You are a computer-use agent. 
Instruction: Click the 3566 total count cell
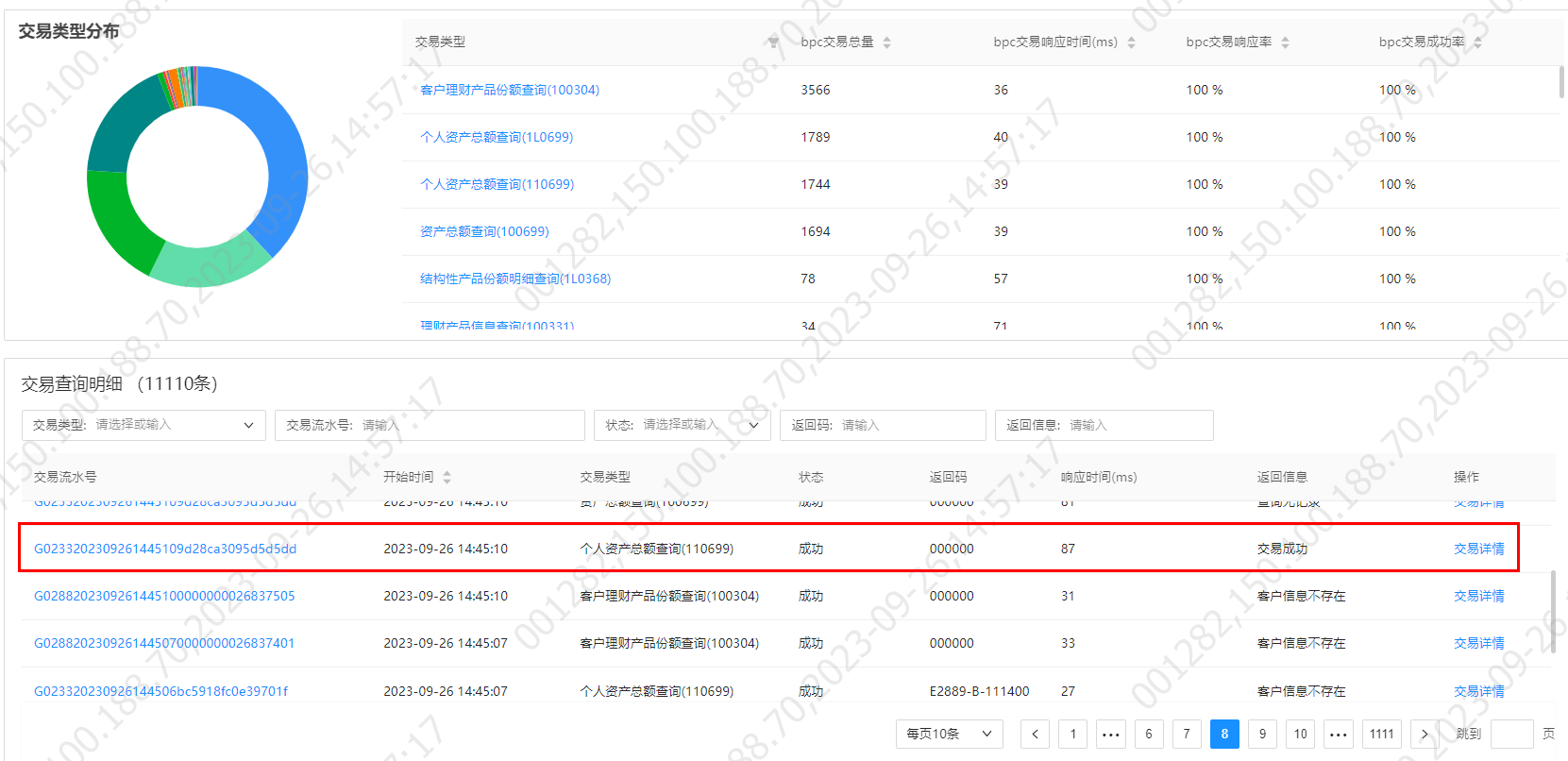coord(816,90)
